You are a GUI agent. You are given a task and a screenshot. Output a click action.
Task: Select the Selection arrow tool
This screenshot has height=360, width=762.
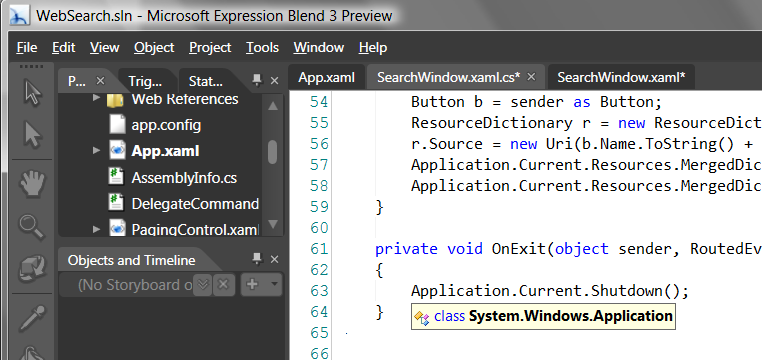[32, 93]
